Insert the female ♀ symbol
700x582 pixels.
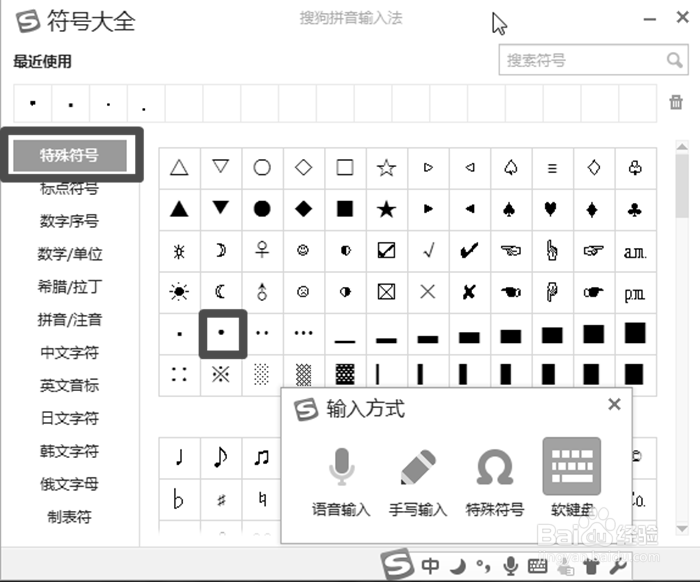coord(262,250)
